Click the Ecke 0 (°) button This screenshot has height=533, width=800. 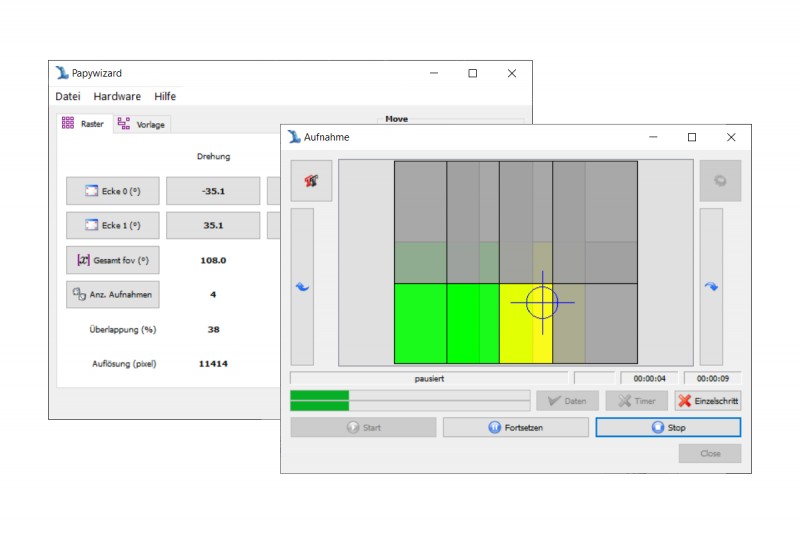[x=112, y=190]
